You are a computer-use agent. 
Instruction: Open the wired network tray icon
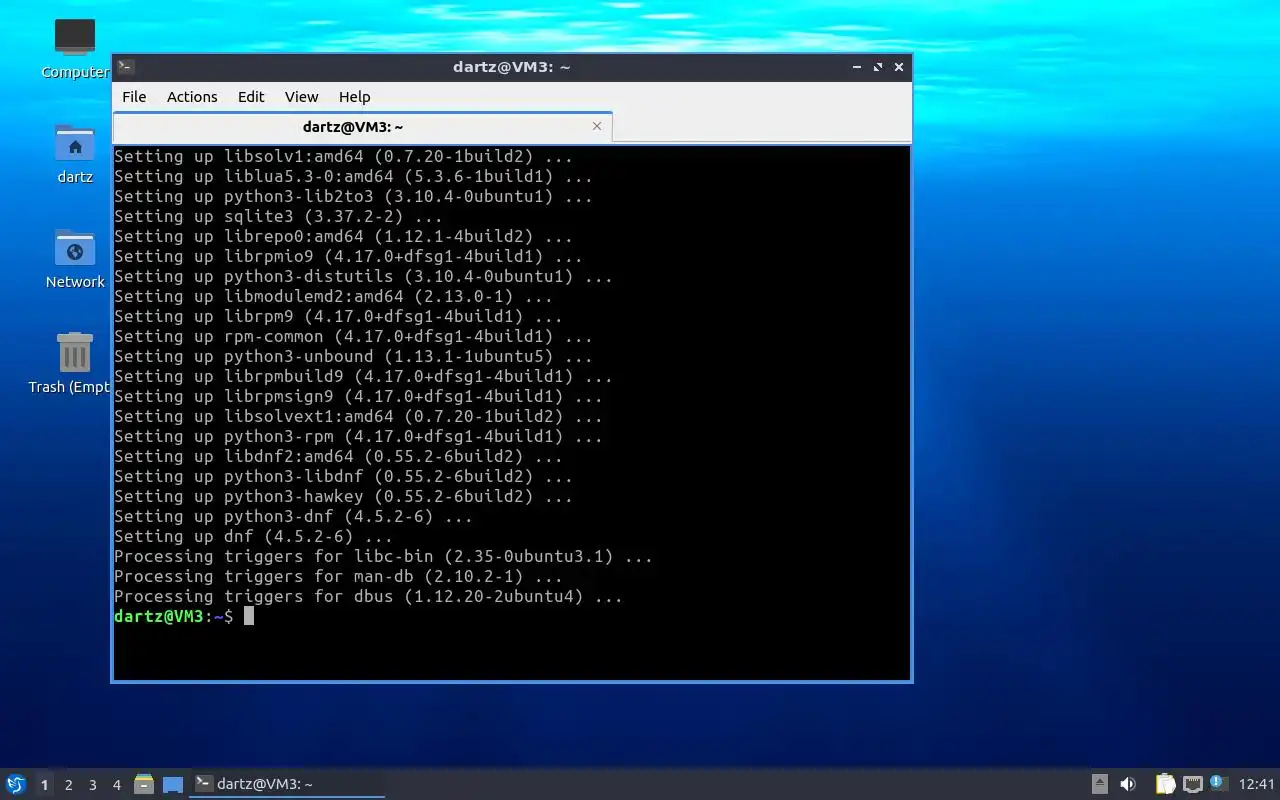[1192, 784]
